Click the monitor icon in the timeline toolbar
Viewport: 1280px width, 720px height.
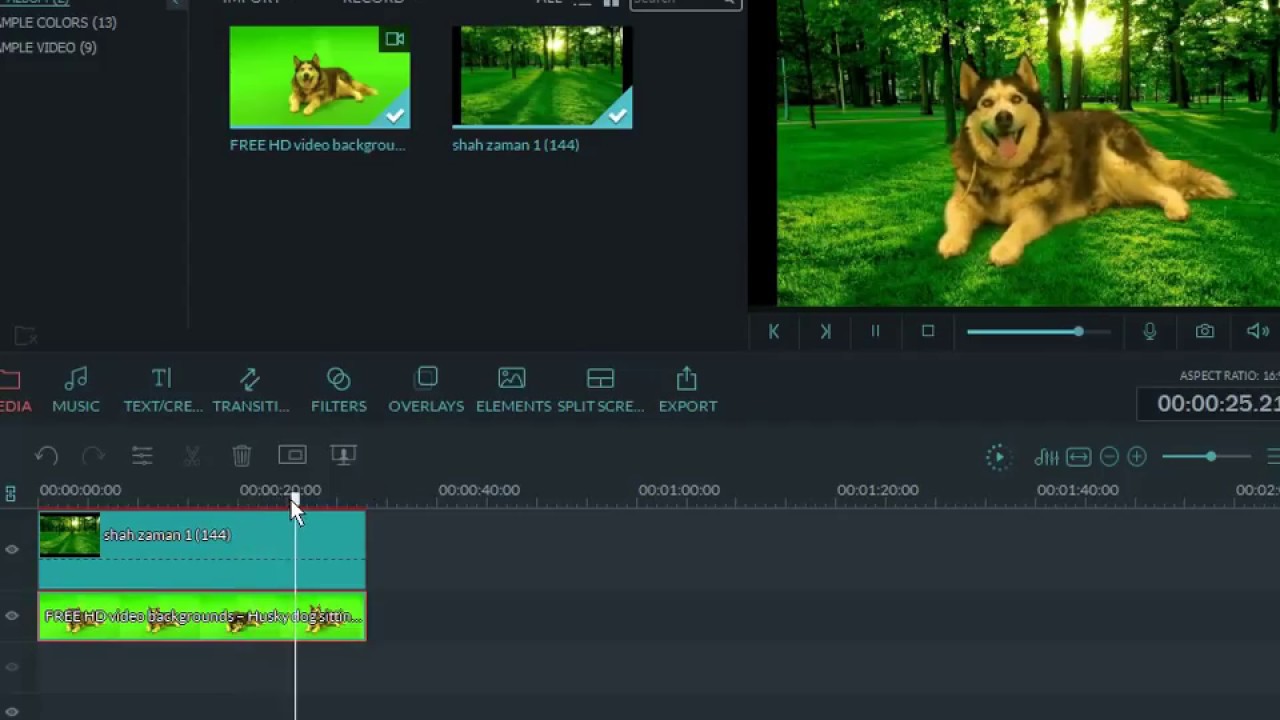343,456
